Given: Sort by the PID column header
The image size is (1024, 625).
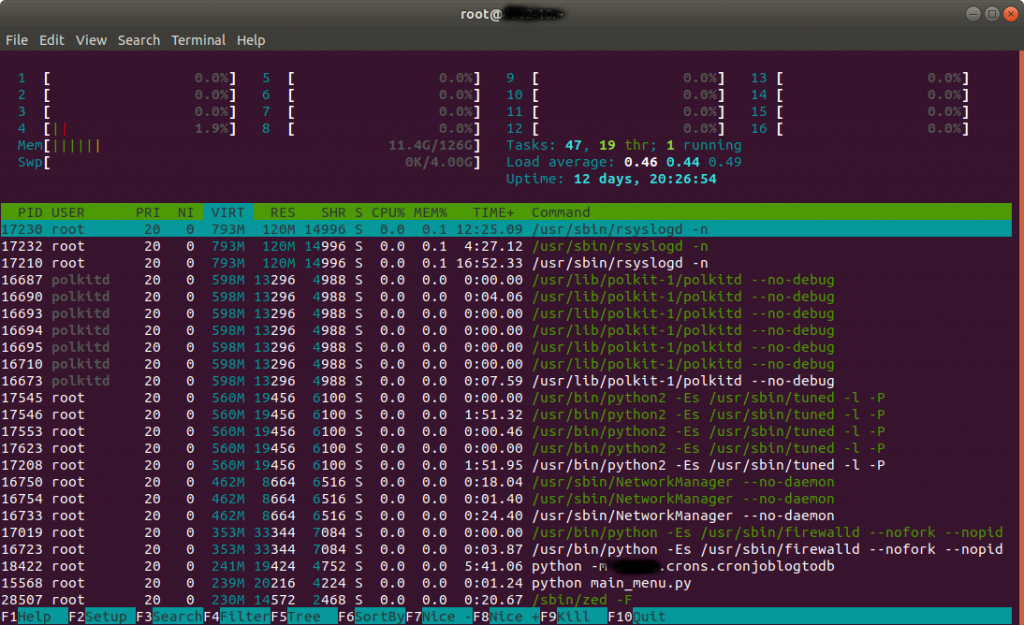Looking at the screenshot, I should click(x=30, y=212).
